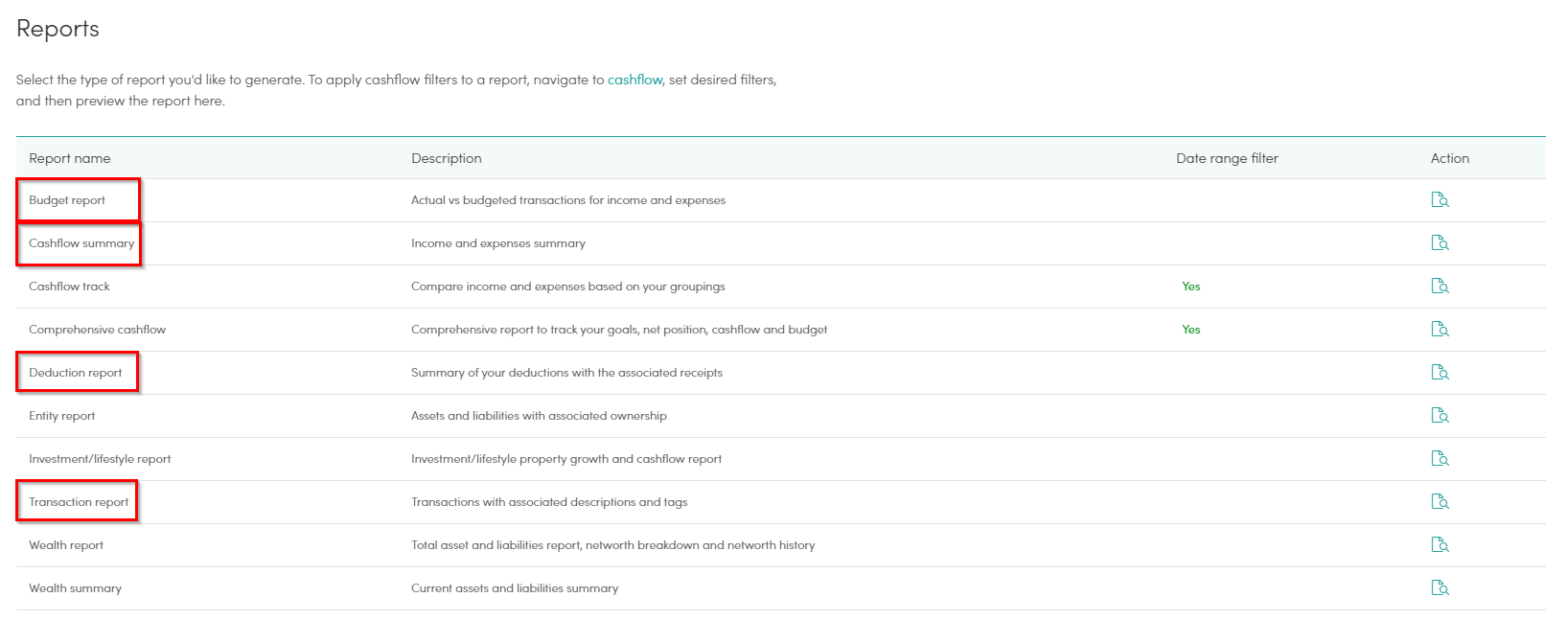Click Yes in Cashflow track row
Screen dimensions: 1568x643
[x=1191, y=287]
